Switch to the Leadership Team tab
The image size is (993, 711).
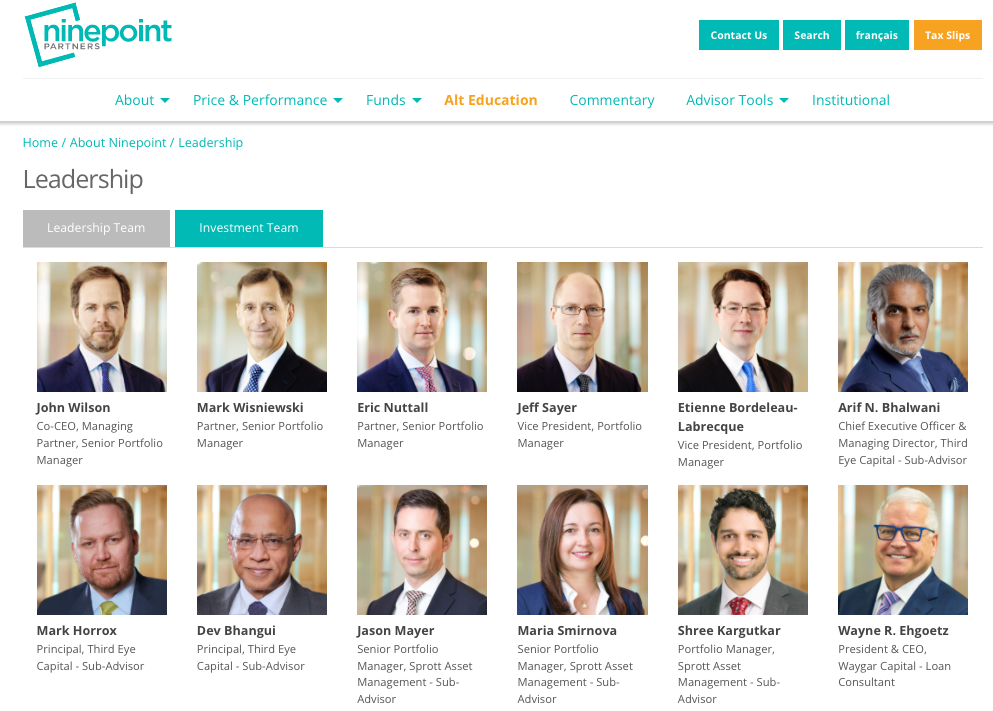coord(96,228)
